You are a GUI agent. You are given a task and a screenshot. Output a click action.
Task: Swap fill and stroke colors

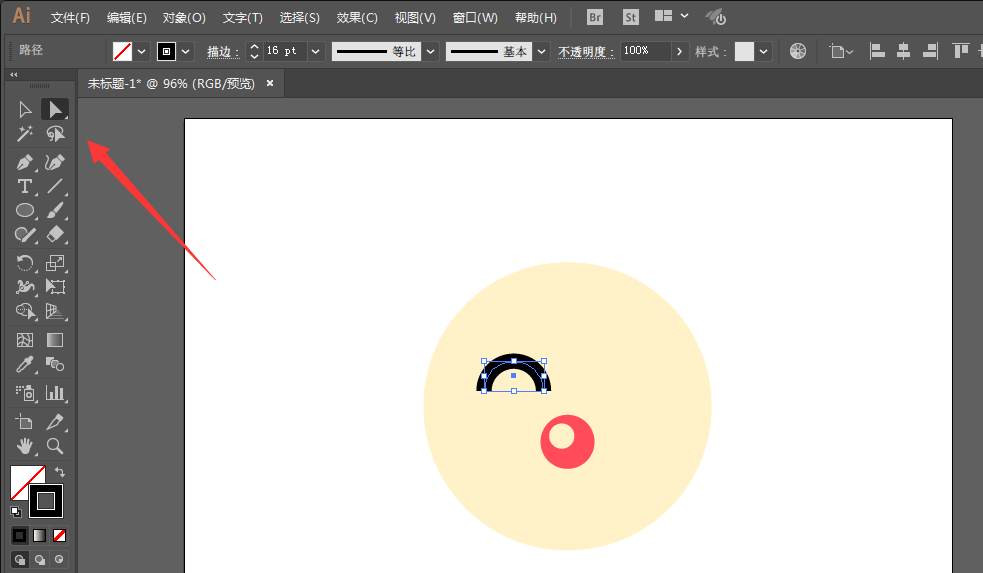60,472
